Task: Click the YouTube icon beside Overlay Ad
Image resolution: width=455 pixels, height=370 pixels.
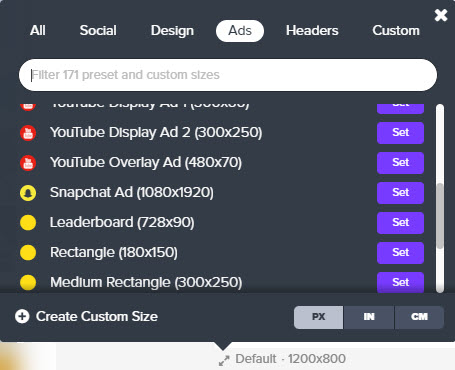Action: pyautogui.click(x=28, y=163)
